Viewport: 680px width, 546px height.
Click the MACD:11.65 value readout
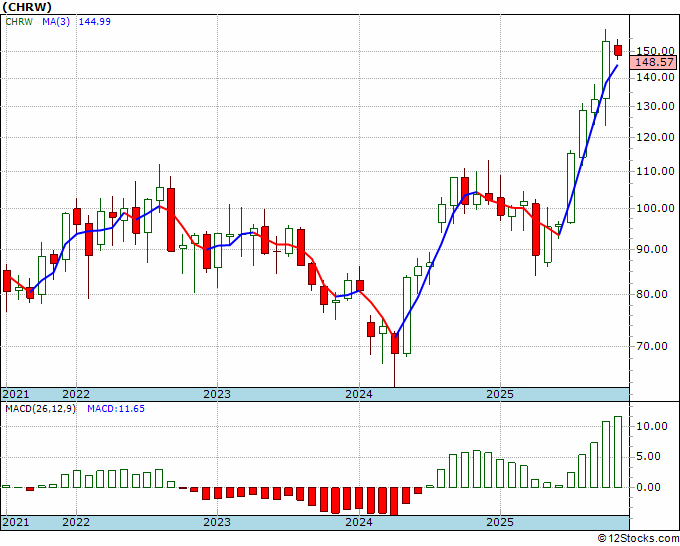click(x=116, y=409)
